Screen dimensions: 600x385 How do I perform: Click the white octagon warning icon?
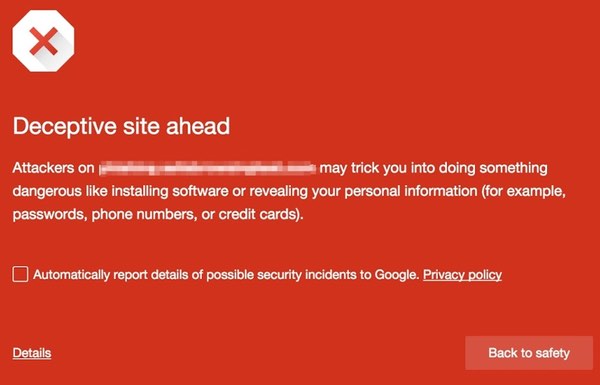(43, 41)
